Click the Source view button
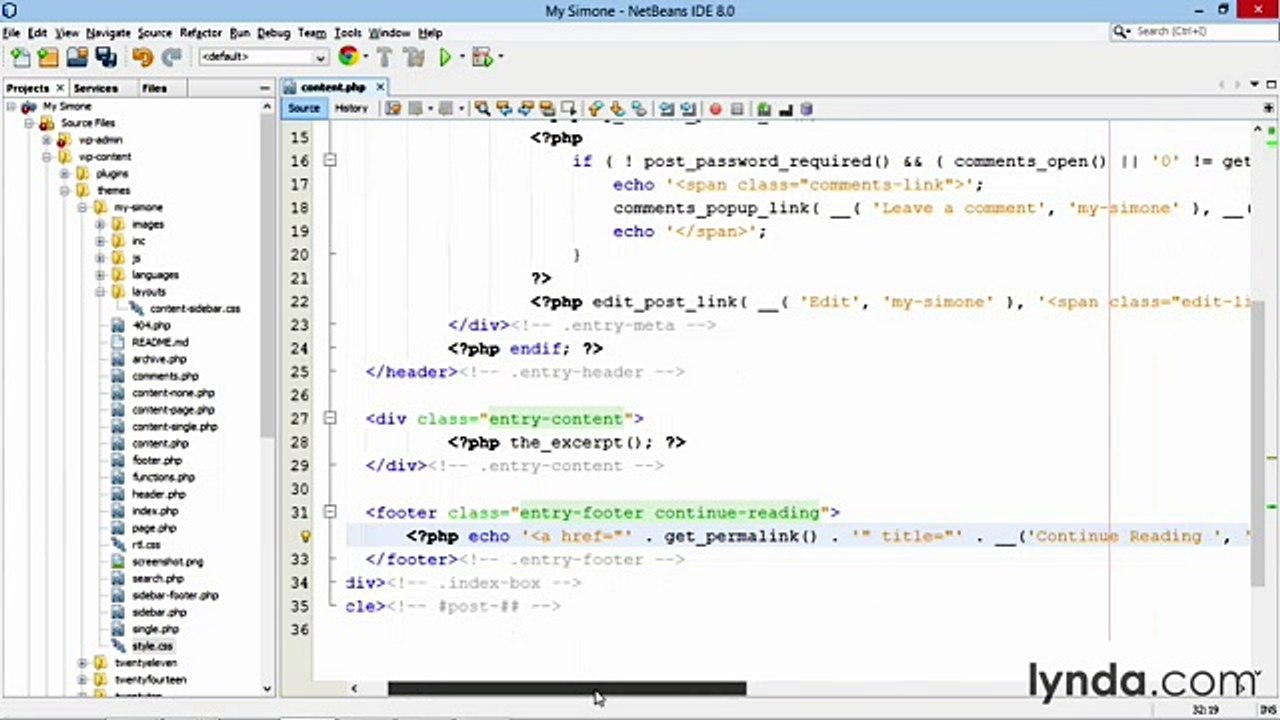Image resolution: width=1280 pixels, height=720 pixels. click(304, 108)
